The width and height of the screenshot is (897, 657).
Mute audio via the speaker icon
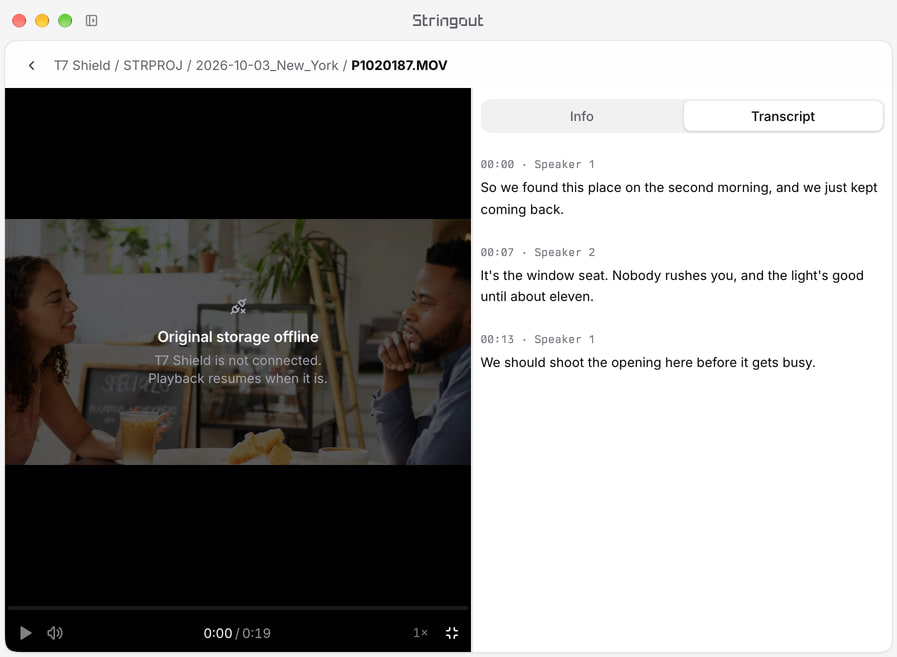(x=55, y=632)
